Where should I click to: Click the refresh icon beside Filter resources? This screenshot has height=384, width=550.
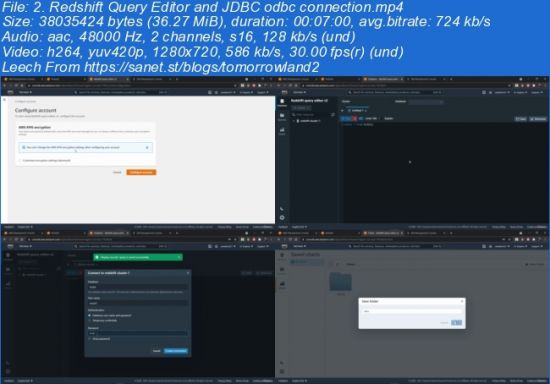click(x=333, y=114)
